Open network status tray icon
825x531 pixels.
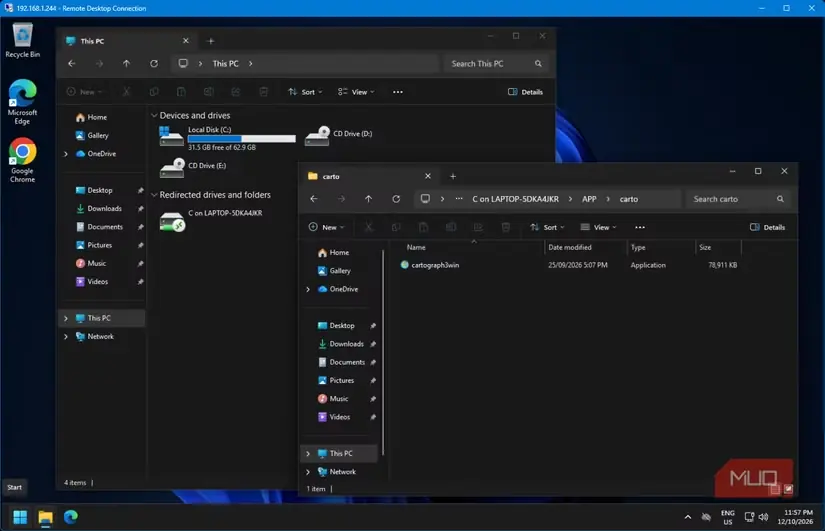pos(749,517)
